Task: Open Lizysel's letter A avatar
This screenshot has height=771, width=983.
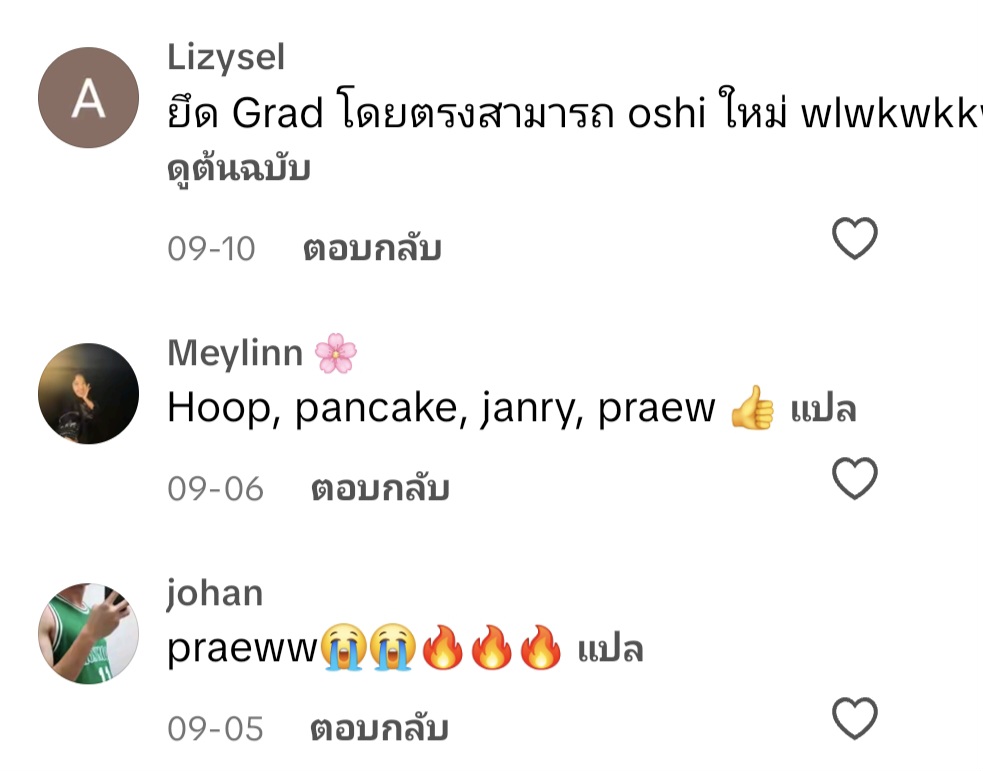Action: point(88,98)
